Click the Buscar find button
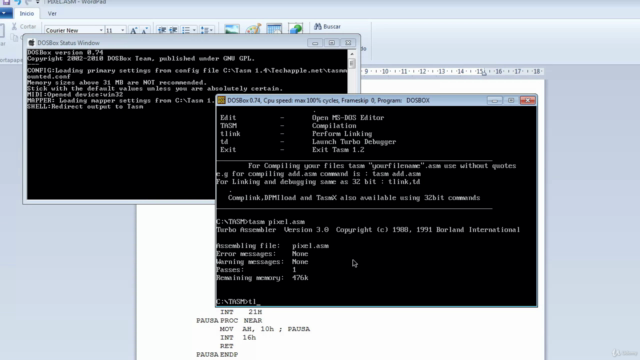This screenshot has height=360, width=640. coord(327,27)
